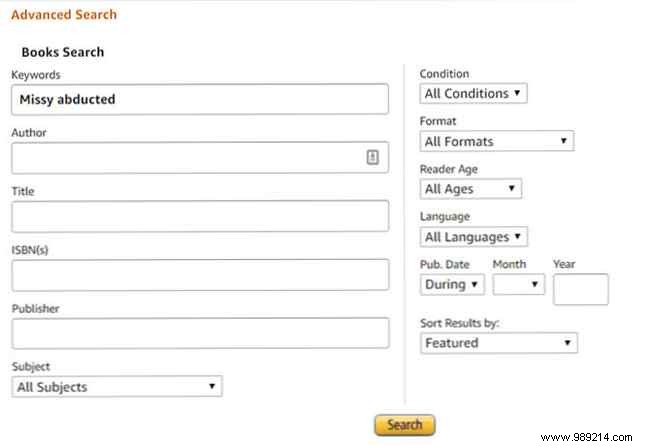Viewport: 647px width, 446px height.
Task: Click the Books Search heading
Action: (x=63, y=52)
